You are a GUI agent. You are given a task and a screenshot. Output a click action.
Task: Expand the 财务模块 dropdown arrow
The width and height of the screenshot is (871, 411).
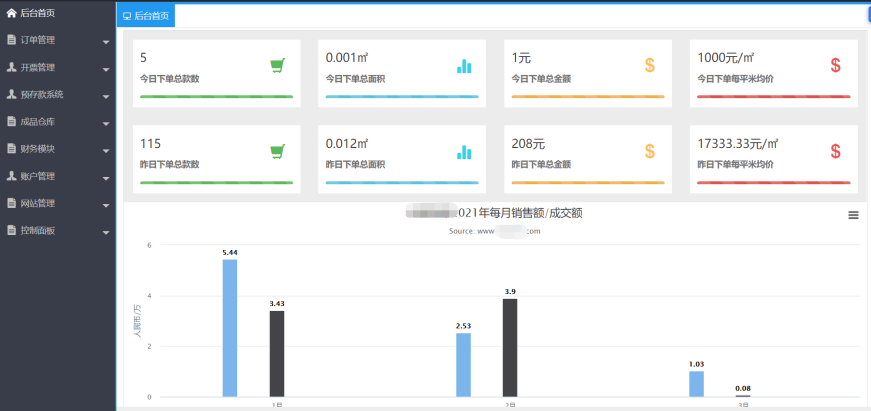click(106, 150)
